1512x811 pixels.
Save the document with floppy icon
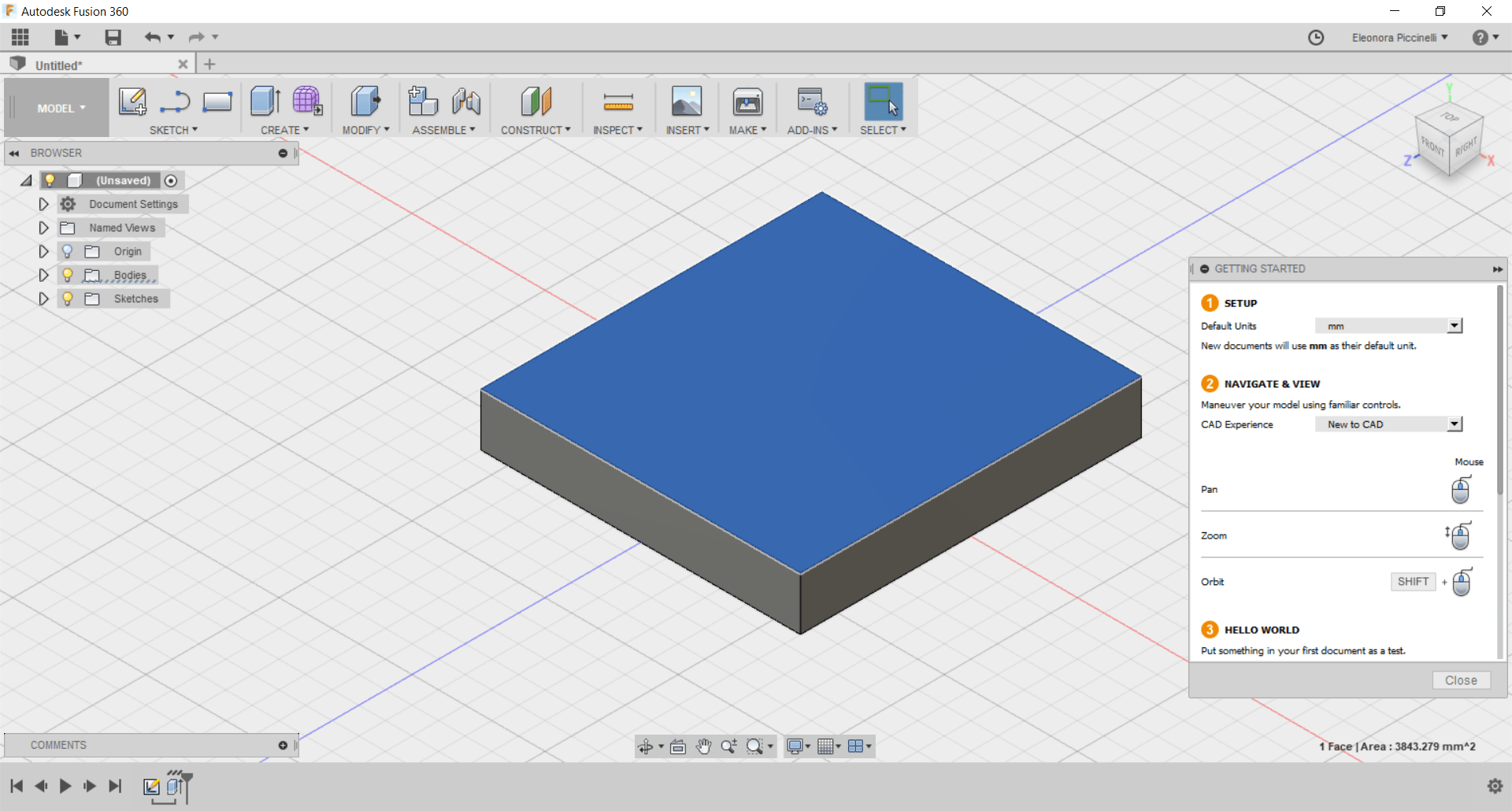pos(113,37)
